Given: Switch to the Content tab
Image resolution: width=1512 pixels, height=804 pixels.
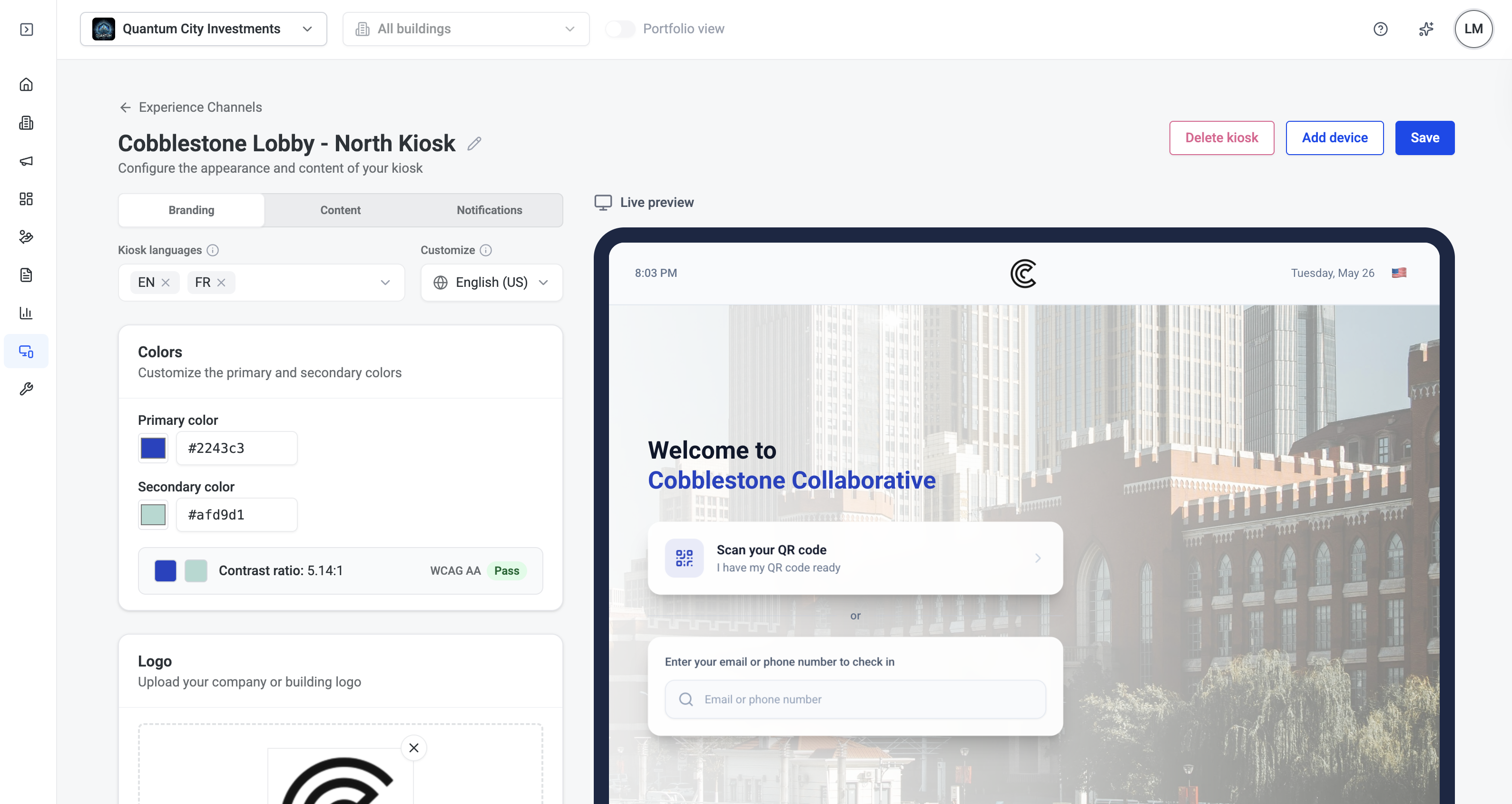Looking at the screenshot, I should pyautogui.click(x=341, y=210).
